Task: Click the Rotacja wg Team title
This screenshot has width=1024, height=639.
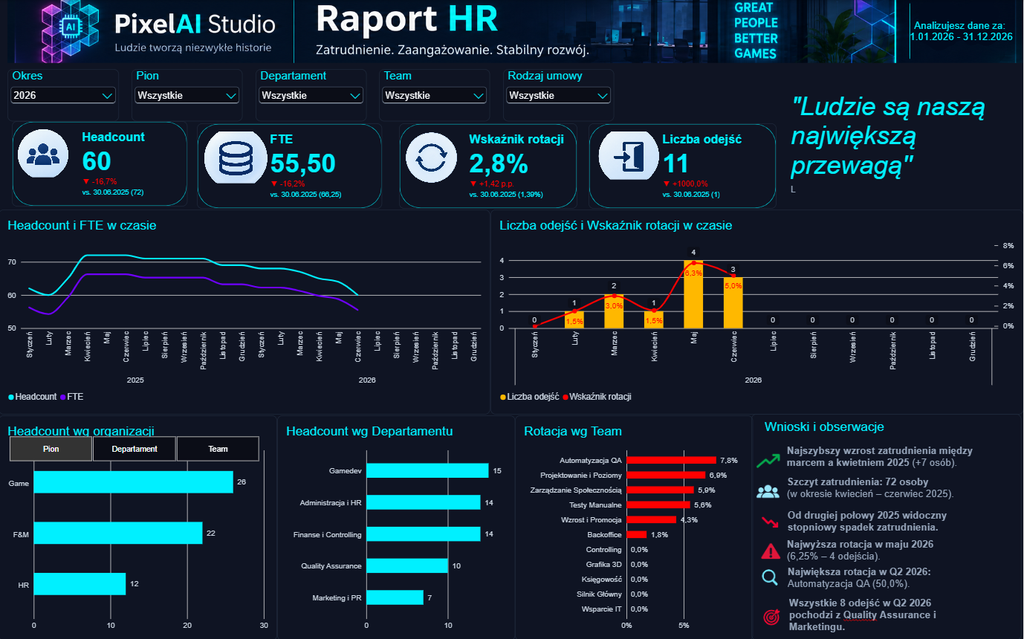Action: pos(573,431)
